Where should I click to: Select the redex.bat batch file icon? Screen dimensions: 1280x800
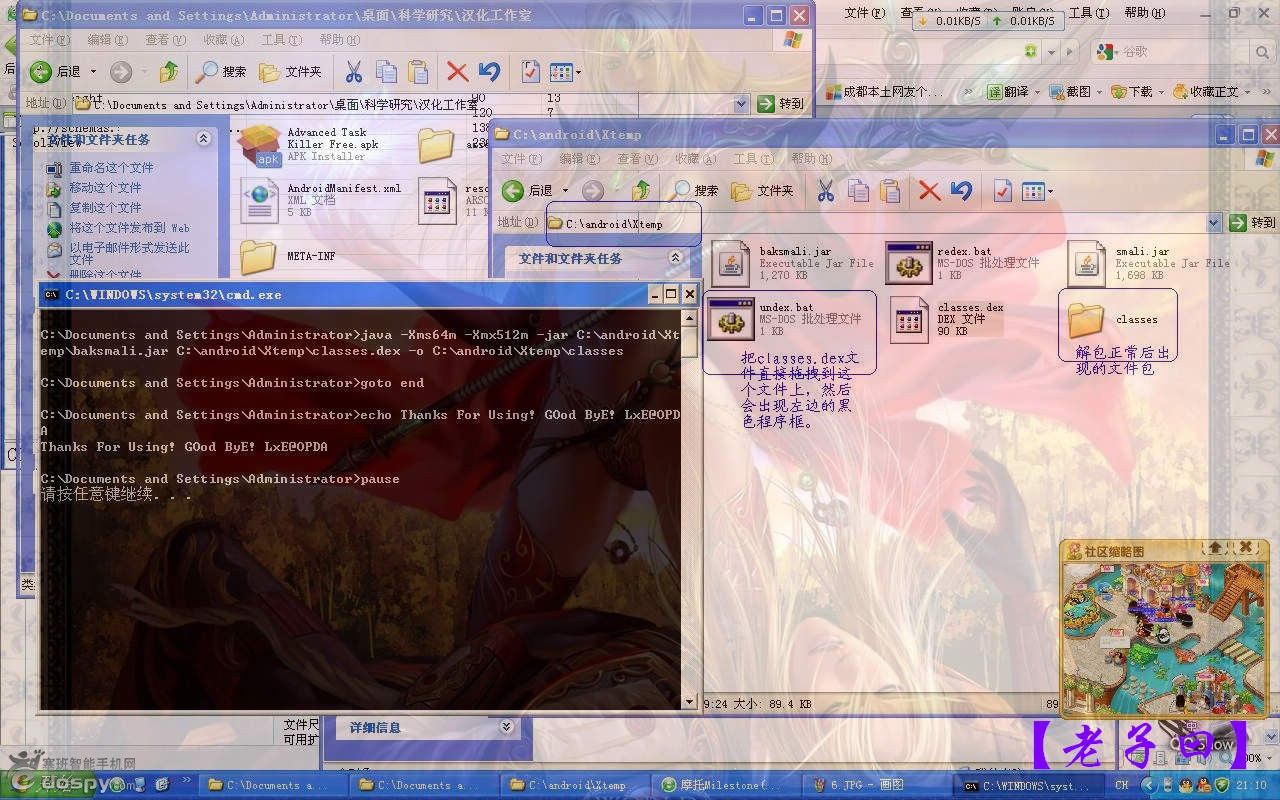pos(908,263)
